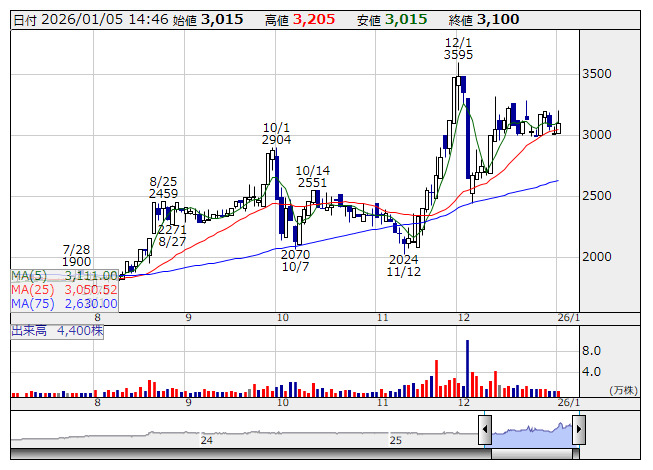
Task: Click the 2500 price axis label
Action: [597, 196]
